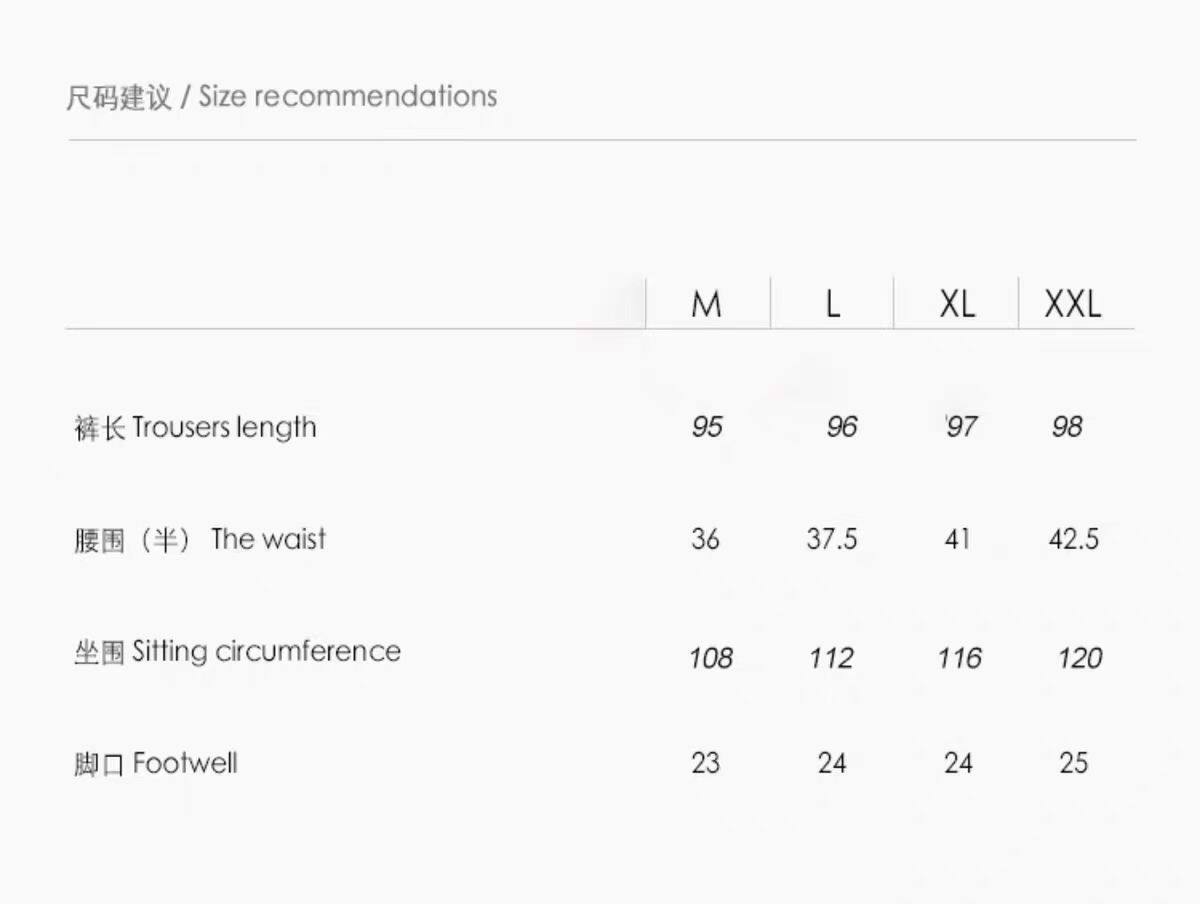
Task: Select Footwell value 25
Action: point(1073,763)
